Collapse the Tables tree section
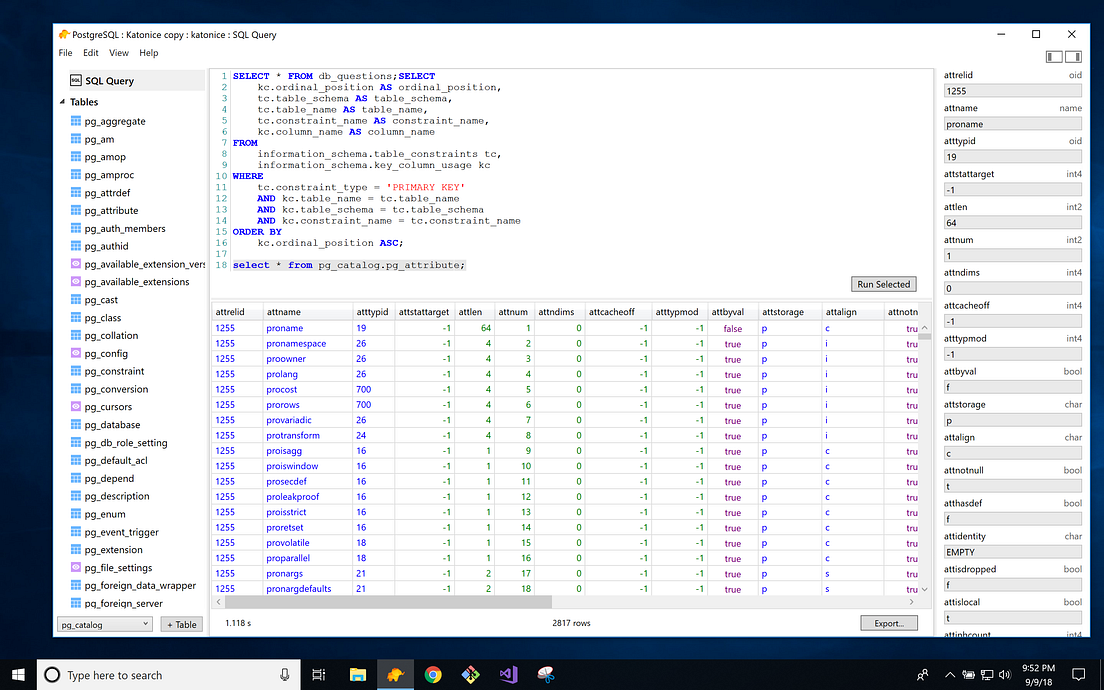 pos(63,101)
